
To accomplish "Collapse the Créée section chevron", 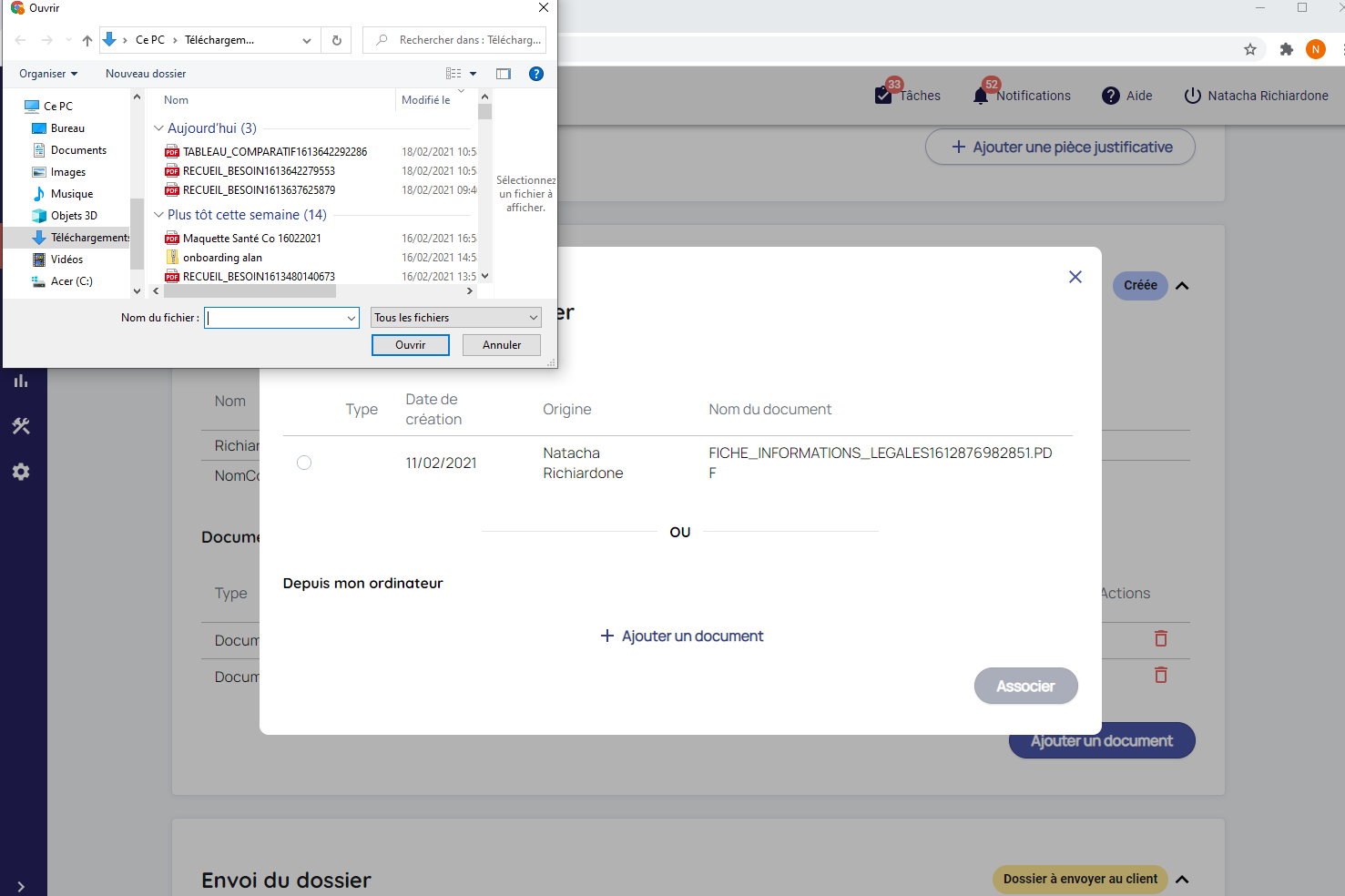I will click(x=1182, y=286).
